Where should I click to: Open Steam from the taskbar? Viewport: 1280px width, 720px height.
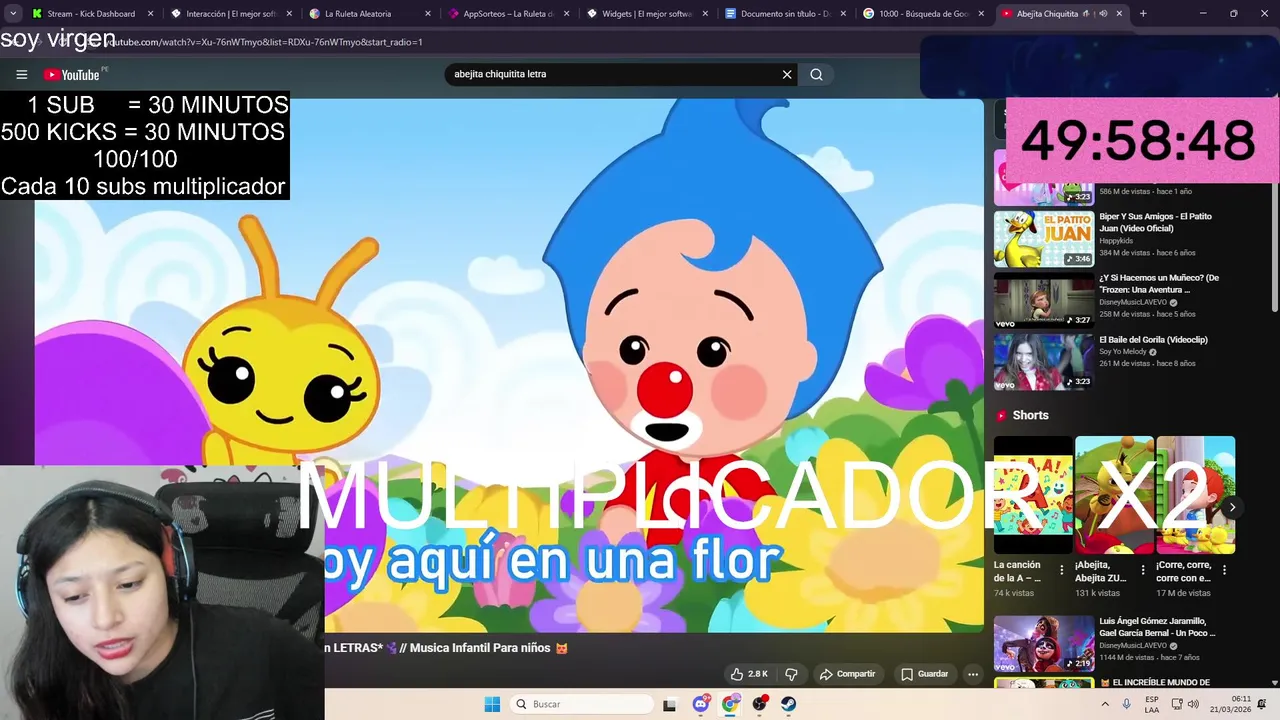point(789,704)
